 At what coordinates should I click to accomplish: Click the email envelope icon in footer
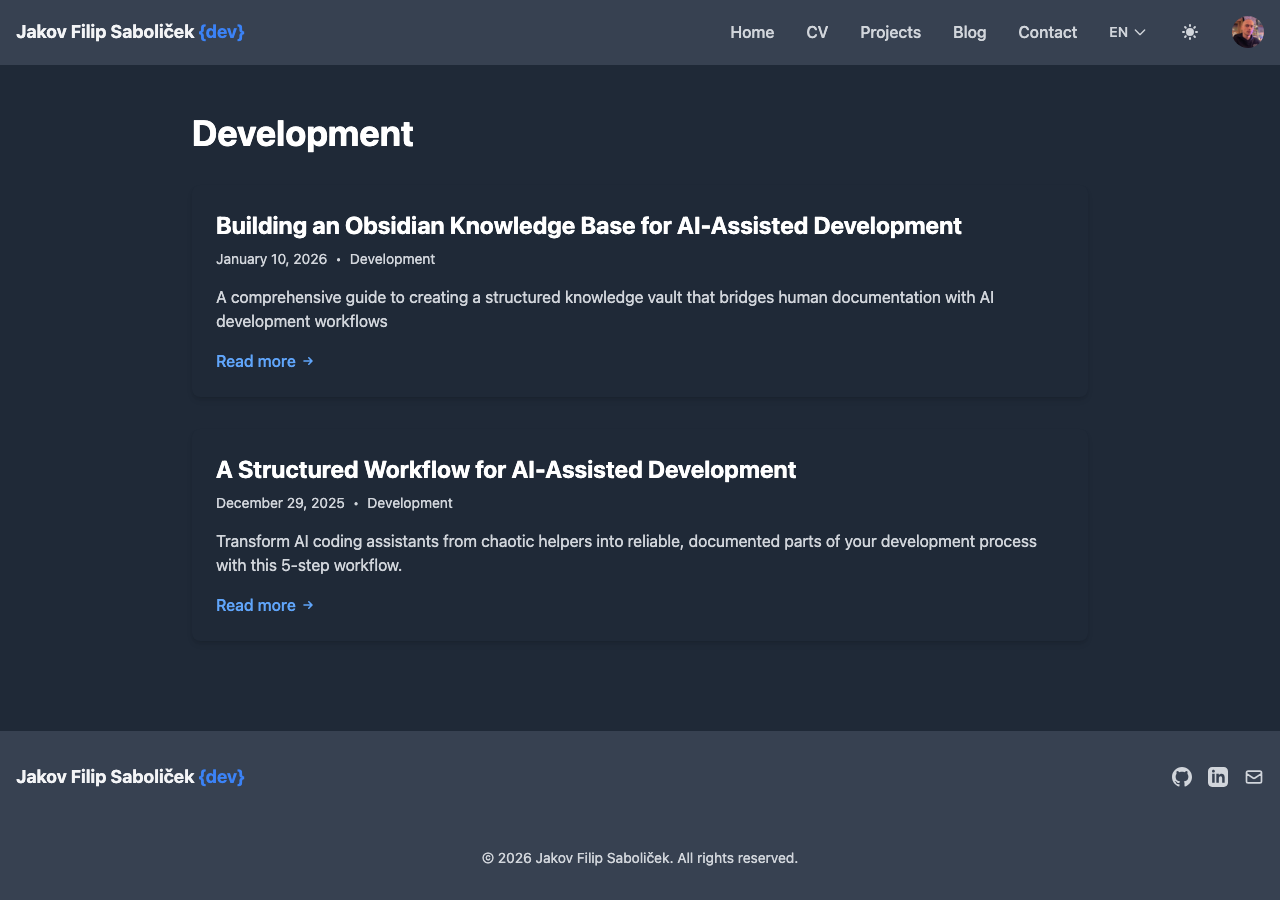pos(1253,776)
